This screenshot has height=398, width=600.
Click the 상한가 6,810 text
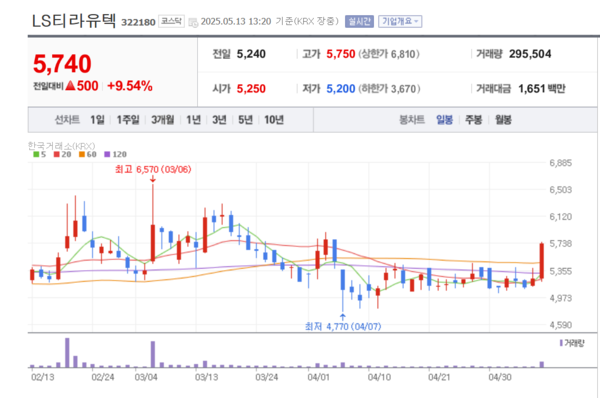pyautogui.click(x=389, y=54)
